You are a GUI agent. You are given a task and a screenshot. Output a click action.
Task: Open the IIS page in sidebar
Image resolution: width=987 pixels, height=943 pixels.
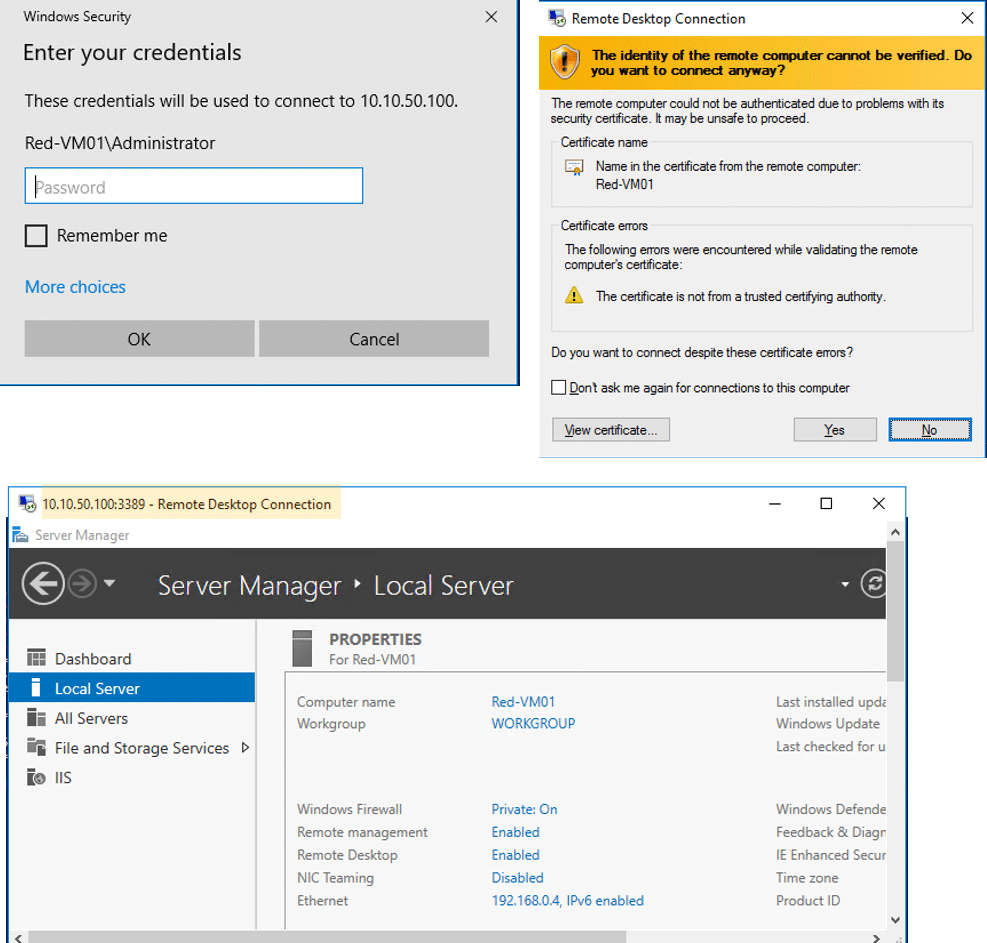(x=132, y=777)
